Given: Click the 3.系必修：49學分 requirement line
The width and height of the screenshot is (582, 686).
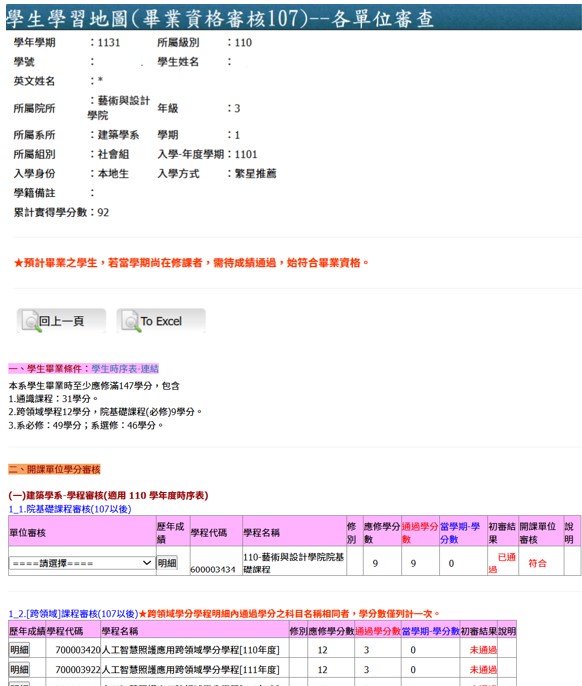Looking at the screenshot, I should coord(86,425).
